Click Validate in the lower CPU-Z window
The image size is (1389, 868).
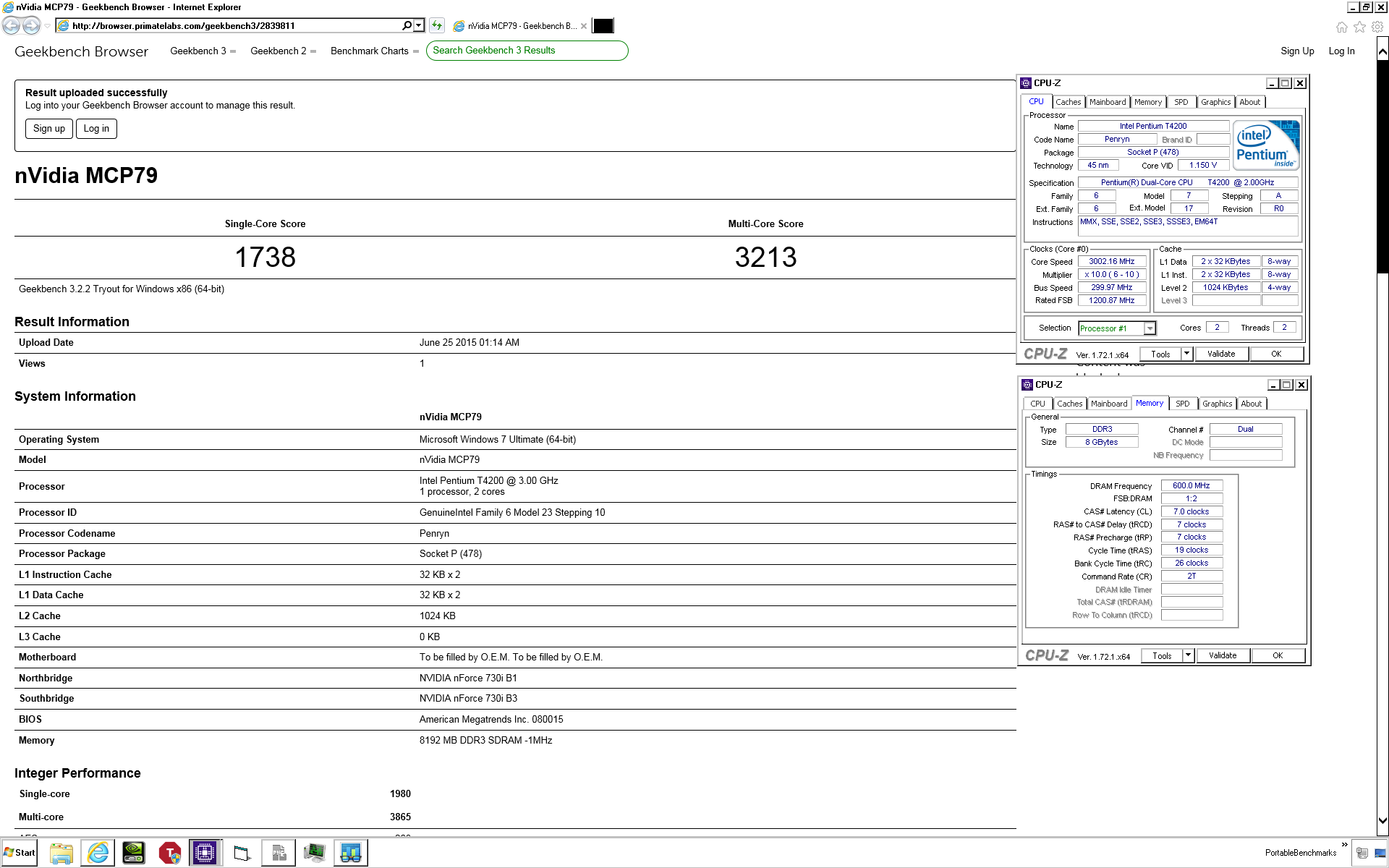point(1223,656)
